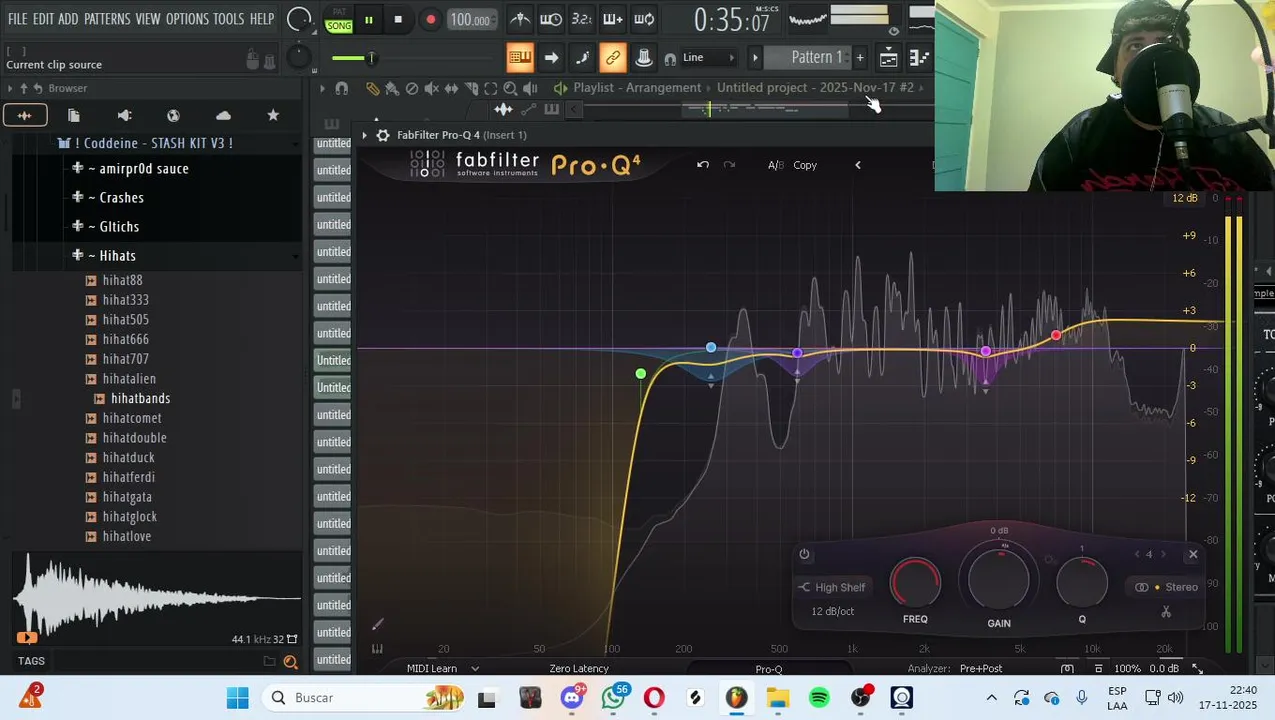Toggle the playlist snap magnet icon
Image resolution: width=1275 pixels, height=720 pixels.
point(341,88)
